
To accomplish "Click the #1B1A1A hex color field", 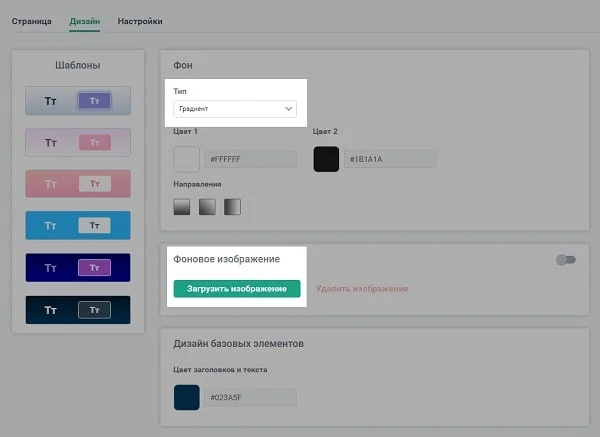I will point(390,159).
